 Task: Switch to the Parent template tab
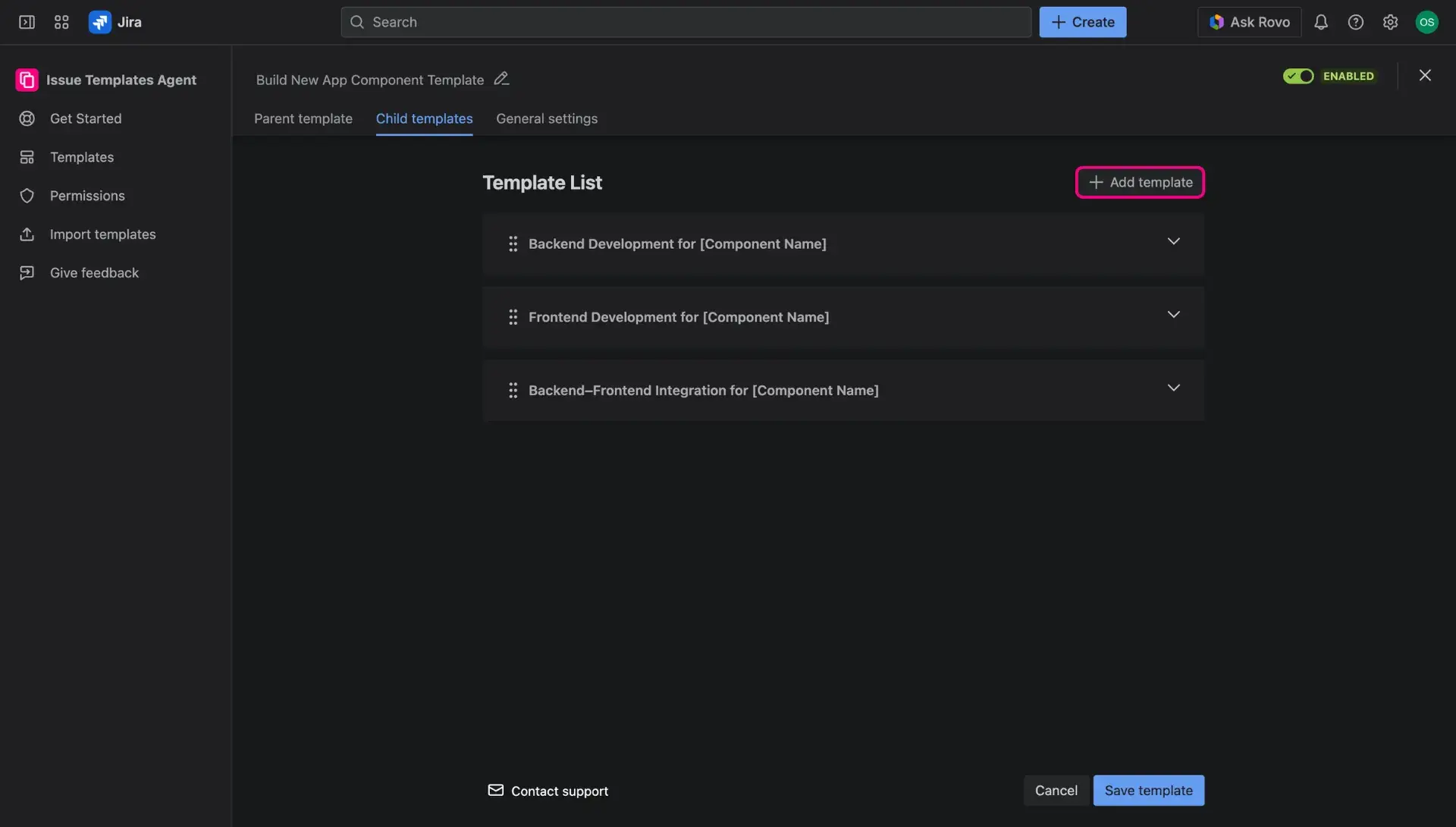point(303,119)
